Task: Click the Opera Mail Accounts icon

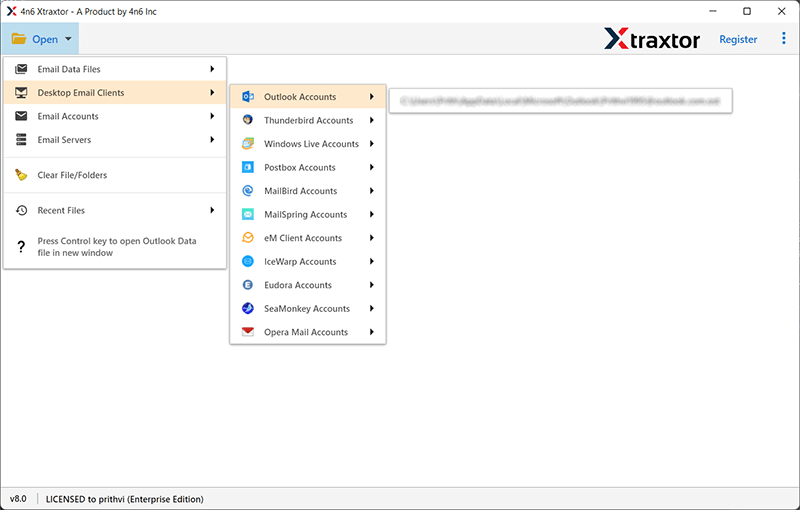Action: tap(247, 332)
